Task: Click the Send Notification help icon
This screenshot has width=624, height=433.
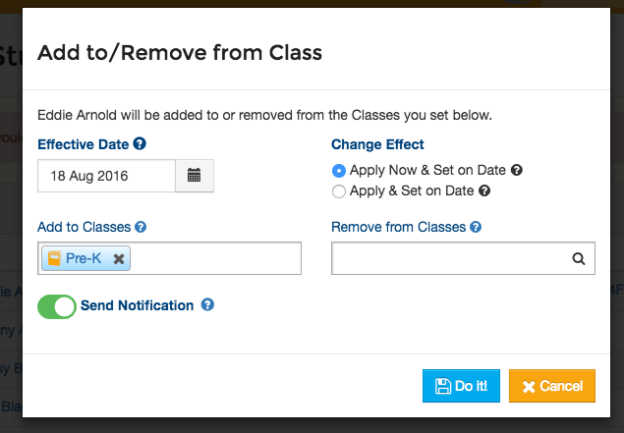Action: (x=207, y=305)
